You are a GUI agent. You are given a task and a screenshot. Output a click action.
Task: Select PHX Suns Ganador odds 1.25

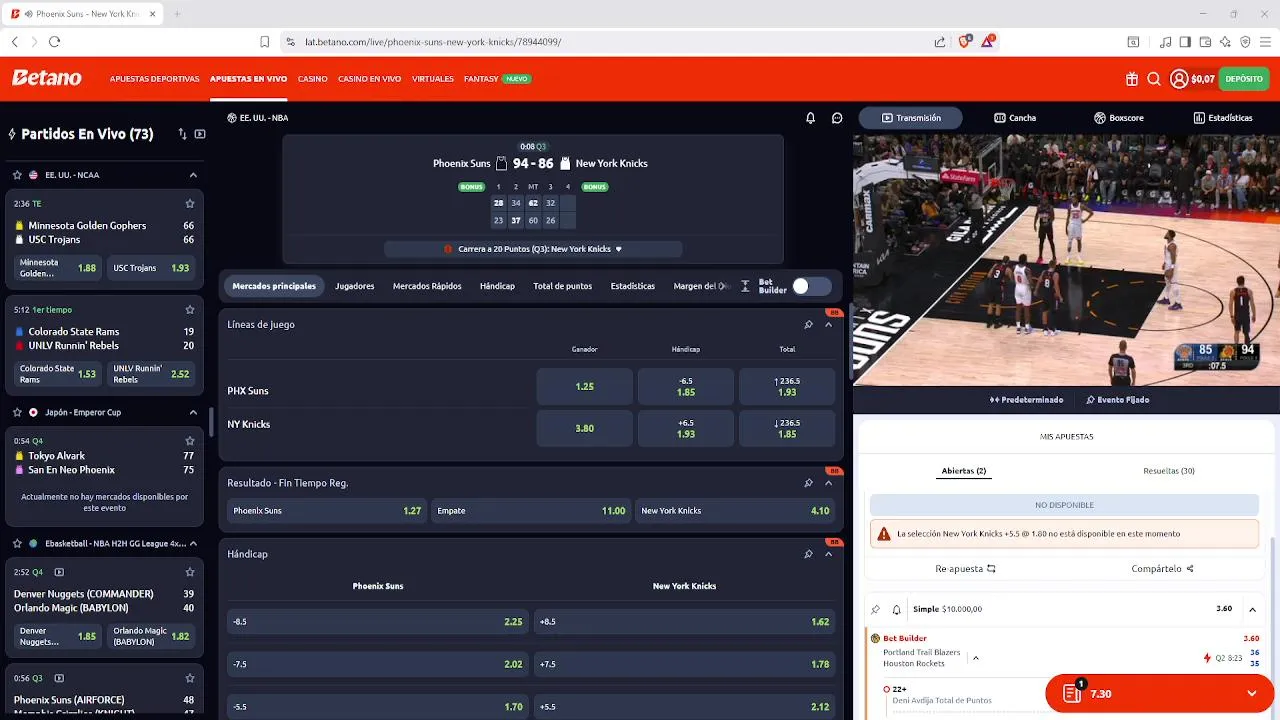(585, 386)
